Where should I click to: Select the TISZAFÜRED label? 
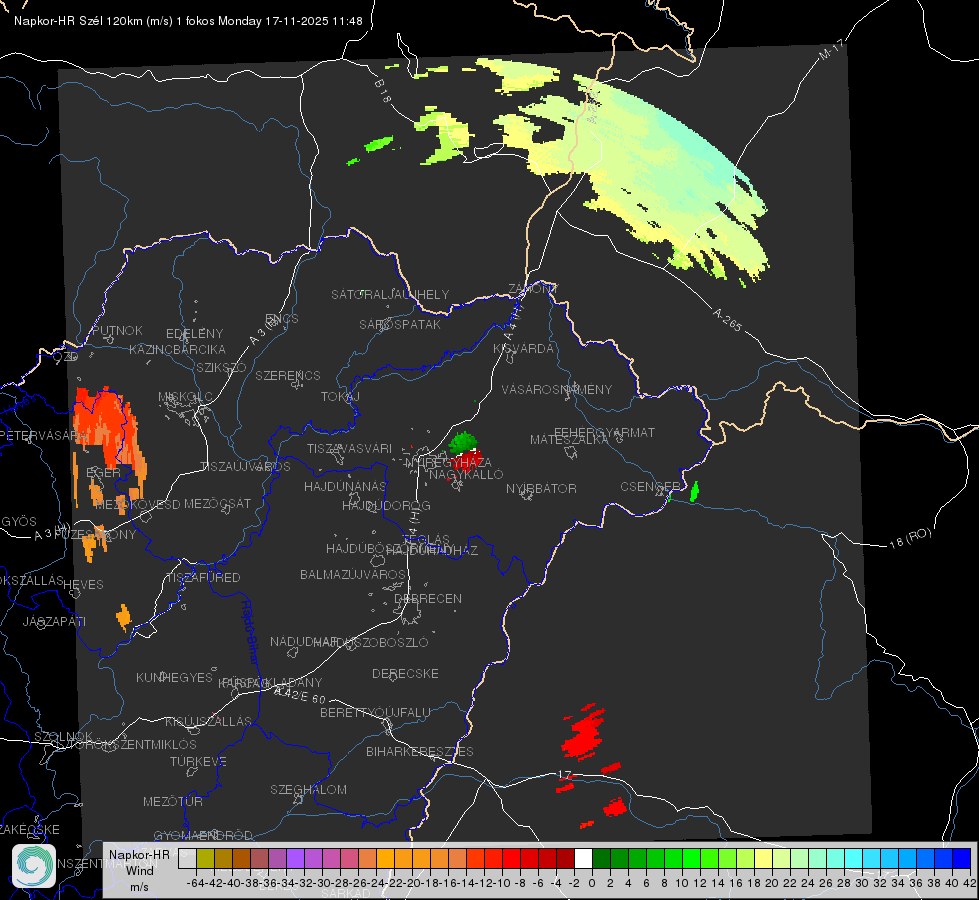coord(204,578)
